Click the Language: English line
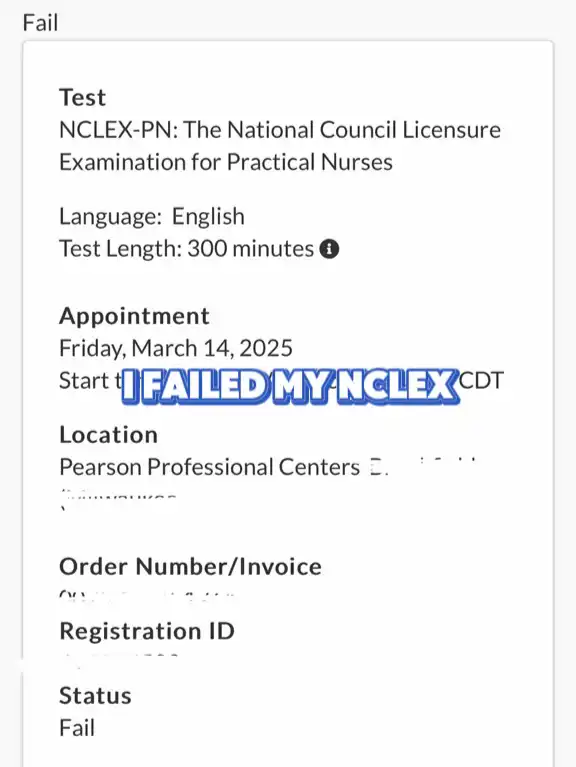 152,216
